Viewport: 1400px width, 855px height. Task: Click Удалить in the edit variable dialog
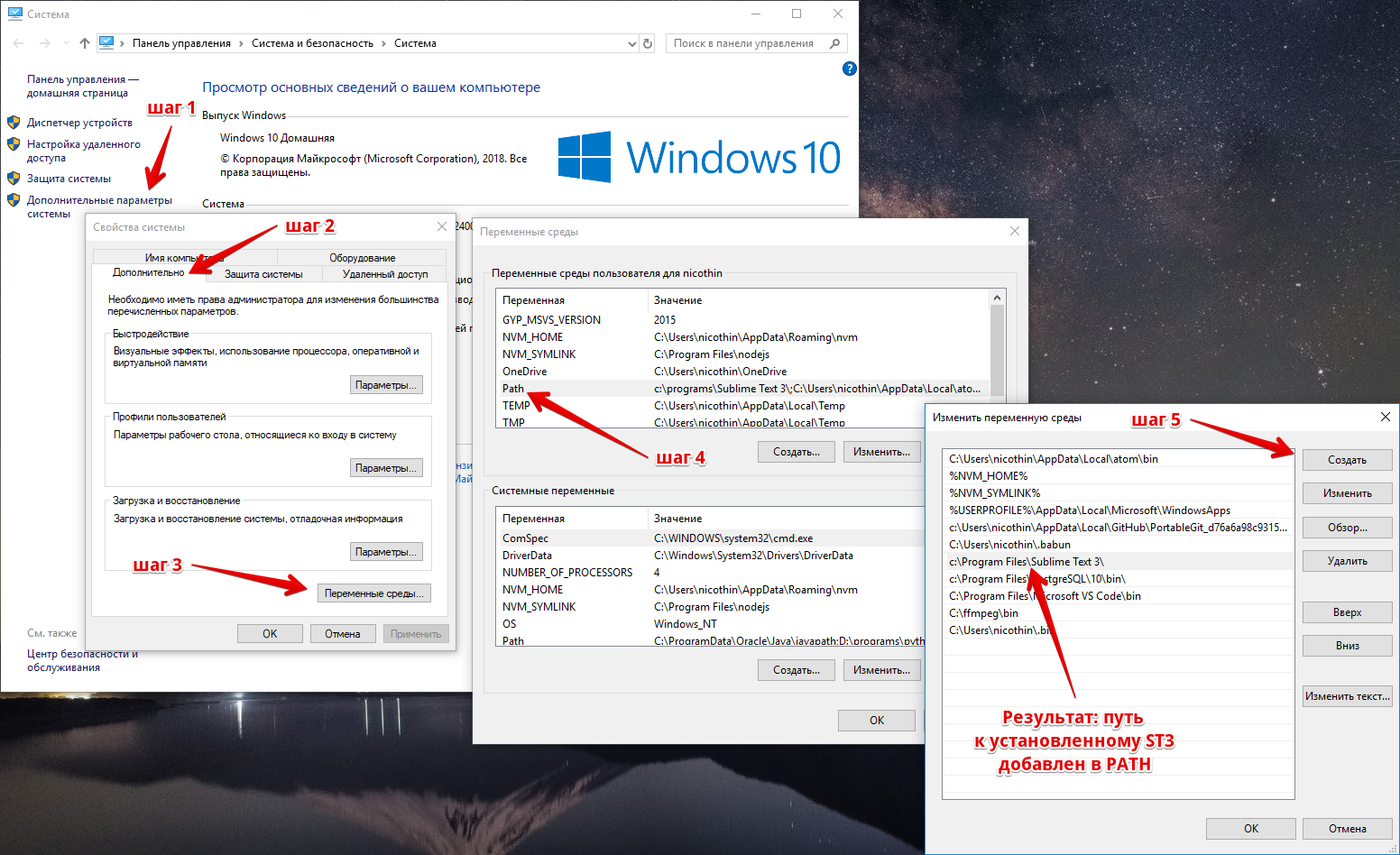tap(1347, 561)
